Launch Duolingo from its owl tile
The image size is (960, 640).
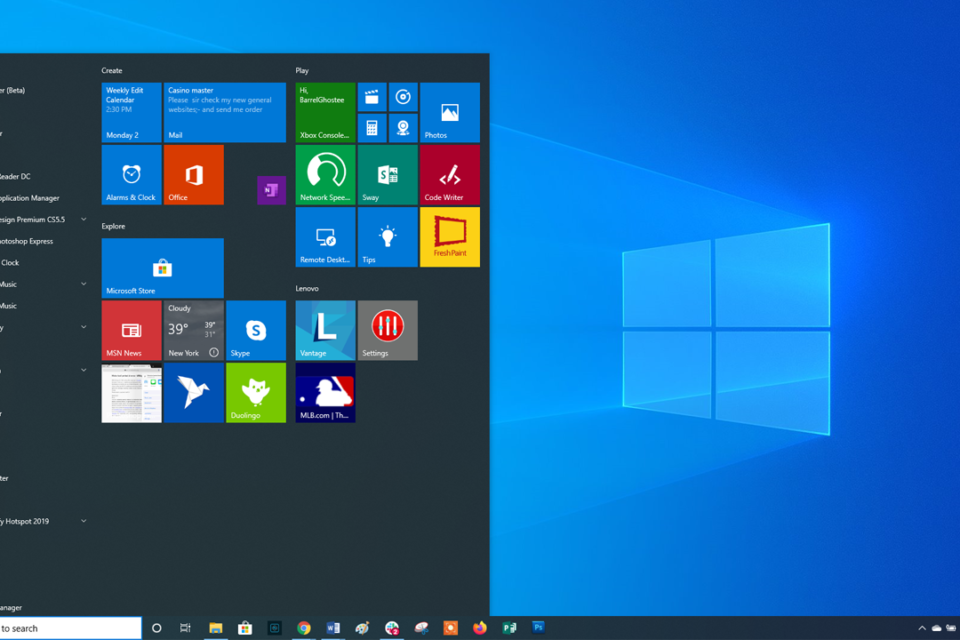(x=256, y=393)
